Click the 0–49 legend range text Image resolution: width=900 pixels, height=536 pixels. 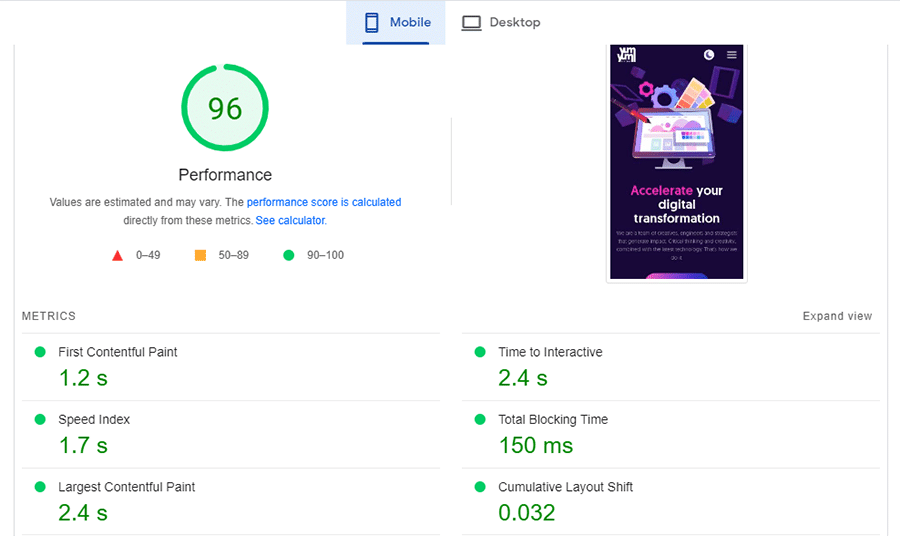tap(148, 255)
